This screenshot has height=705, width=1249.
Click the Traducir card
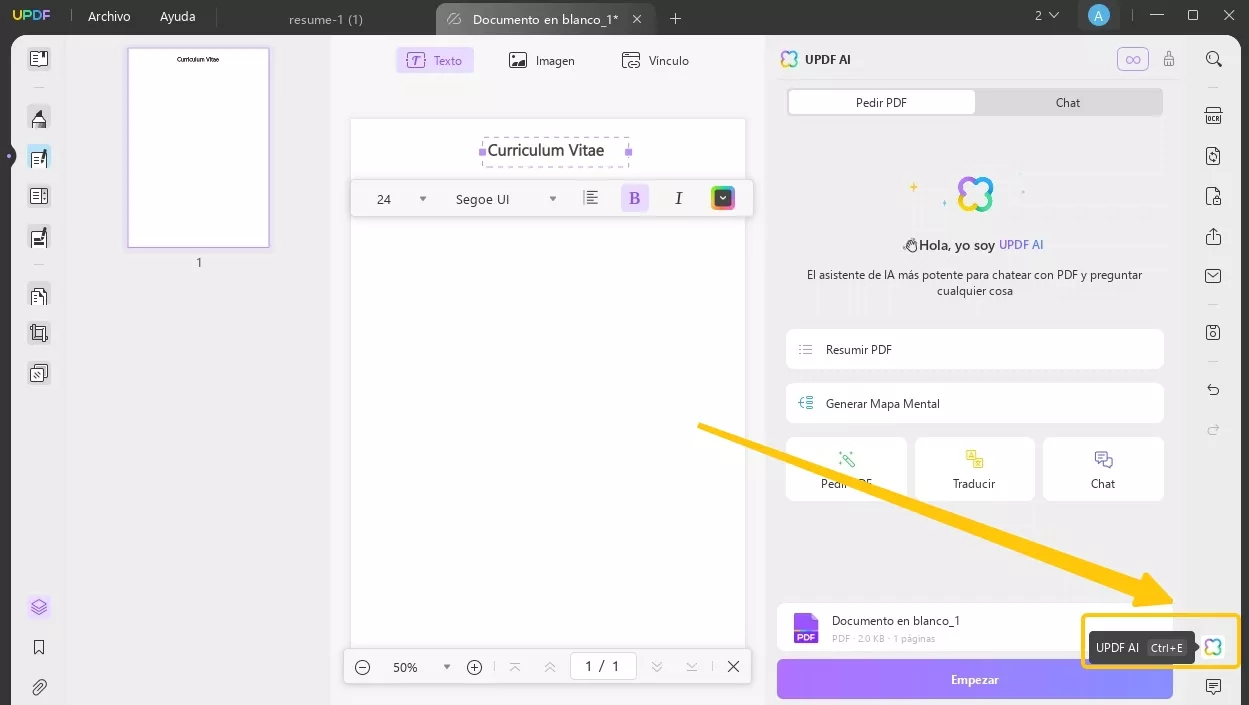(974, 469)
